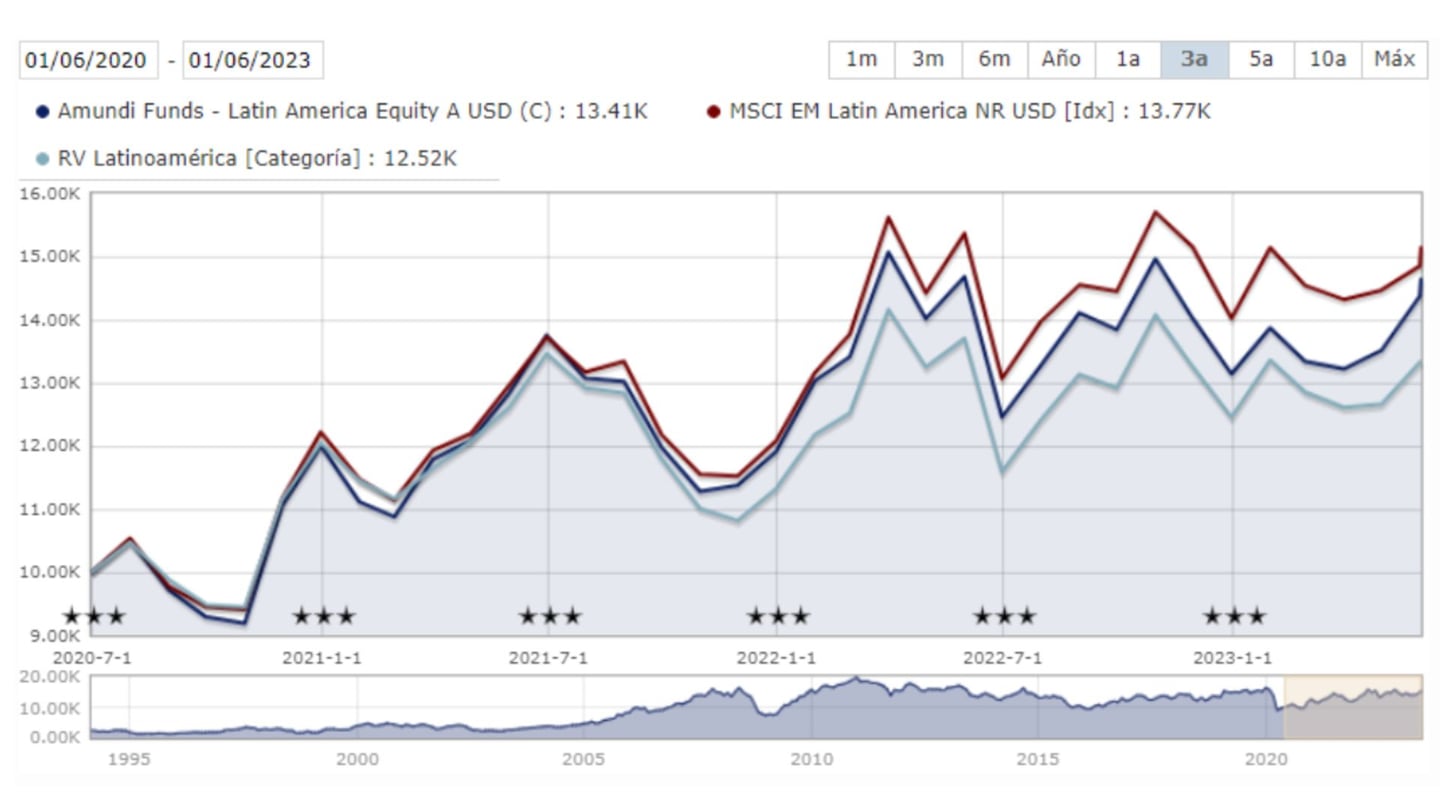This screenshot has width=1440, height=810.
Task: Click the start date field 01/06/2020
Action: [x=88, y=60]
